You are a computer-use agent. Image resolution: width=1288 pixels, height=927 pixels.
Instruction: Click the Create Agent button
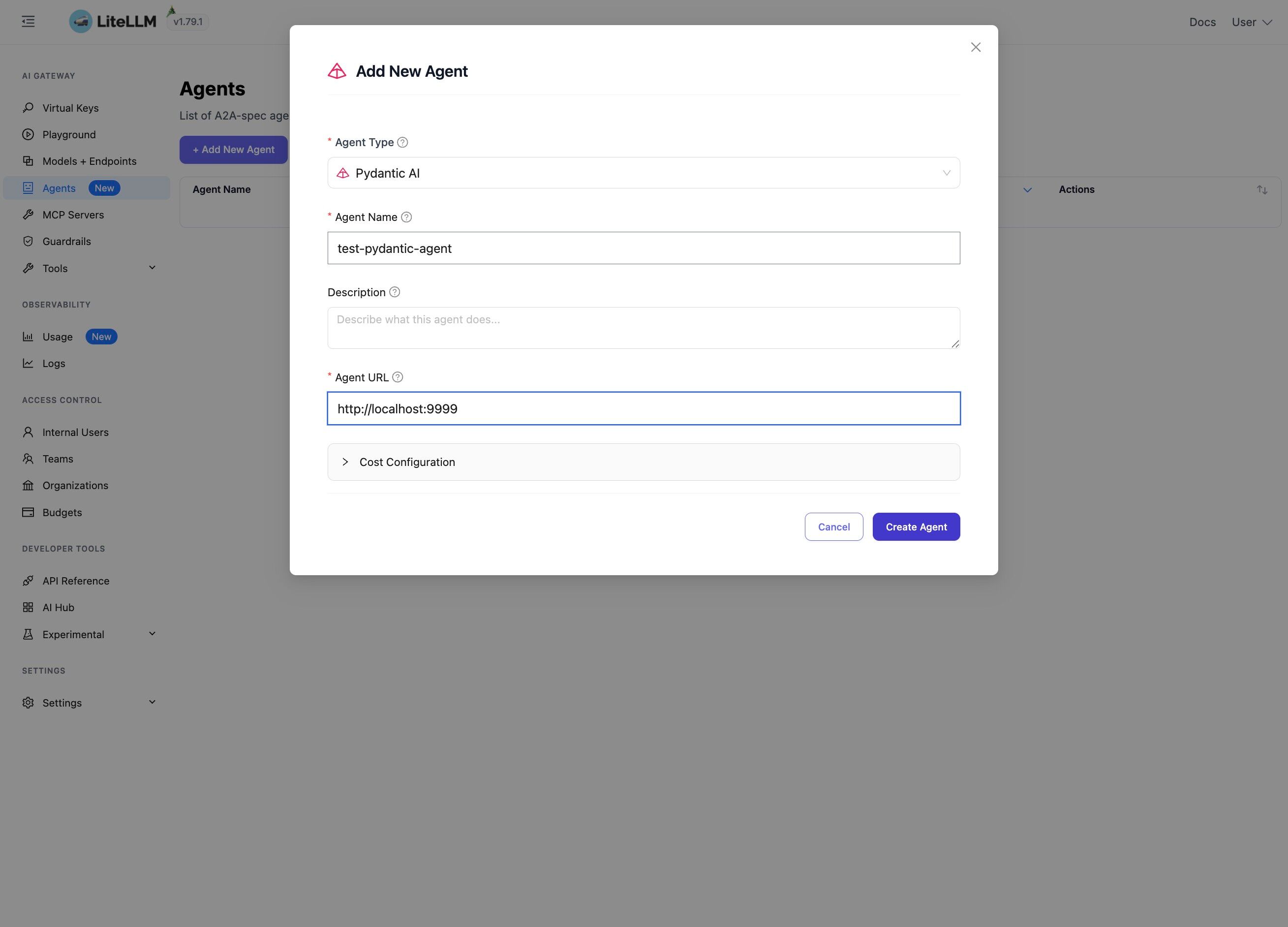916,526
